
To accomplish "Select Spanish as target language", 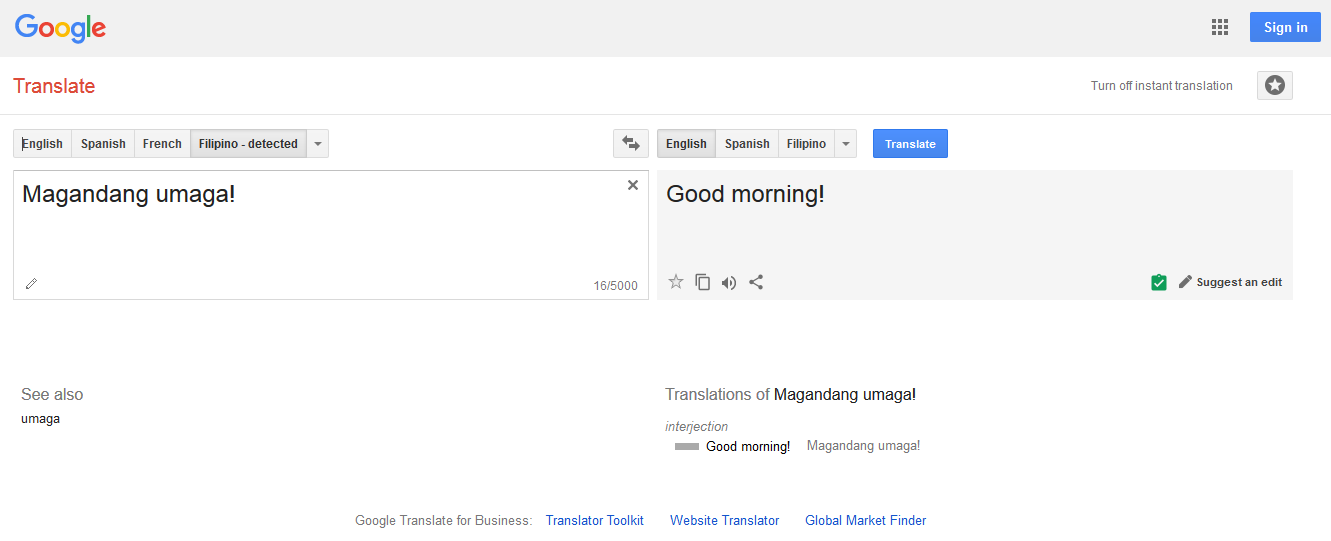I will point(747,144).
